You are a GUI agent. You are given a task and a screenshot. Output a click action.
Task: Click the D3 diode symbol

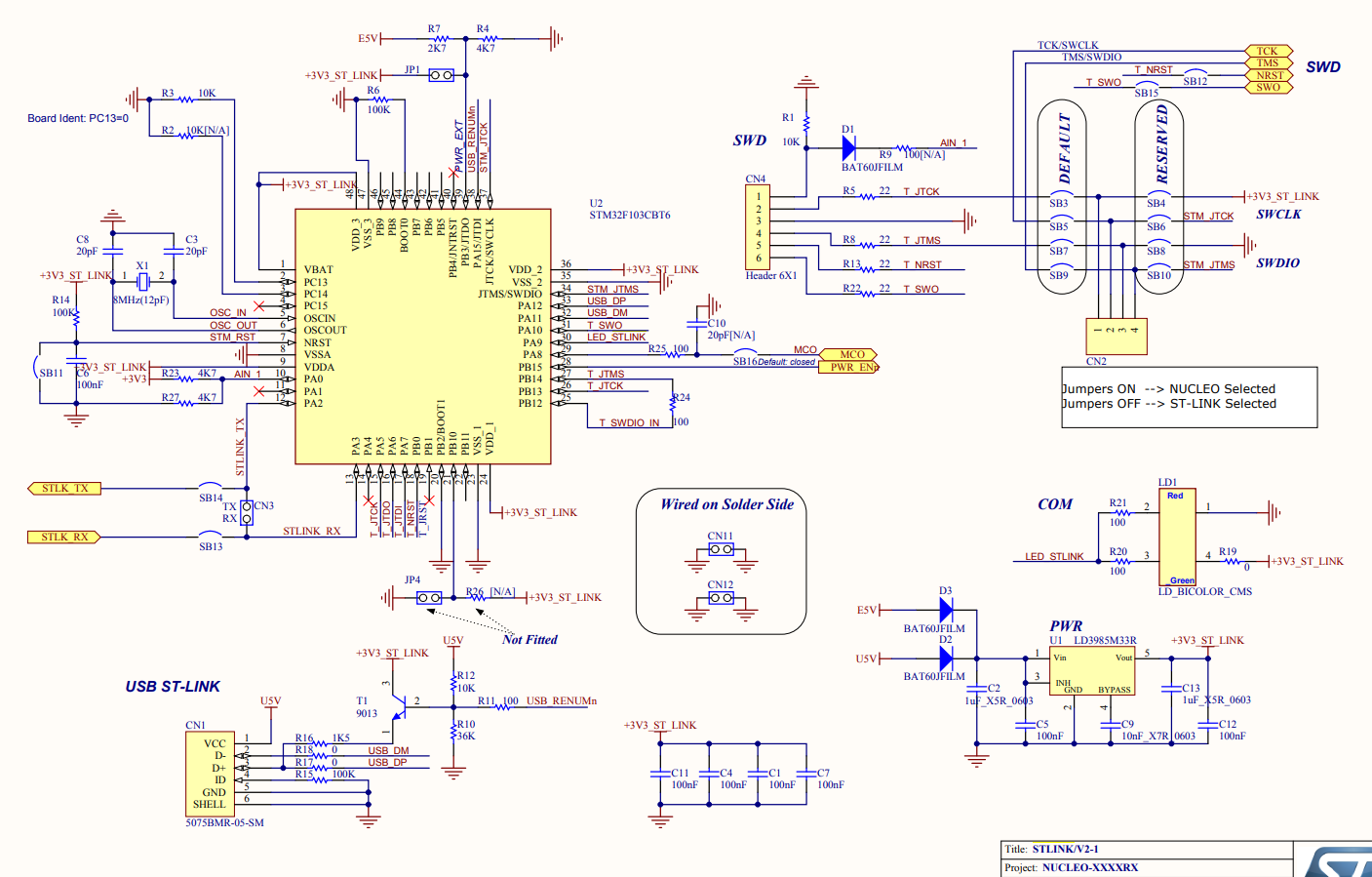click(x=945, y=610)
